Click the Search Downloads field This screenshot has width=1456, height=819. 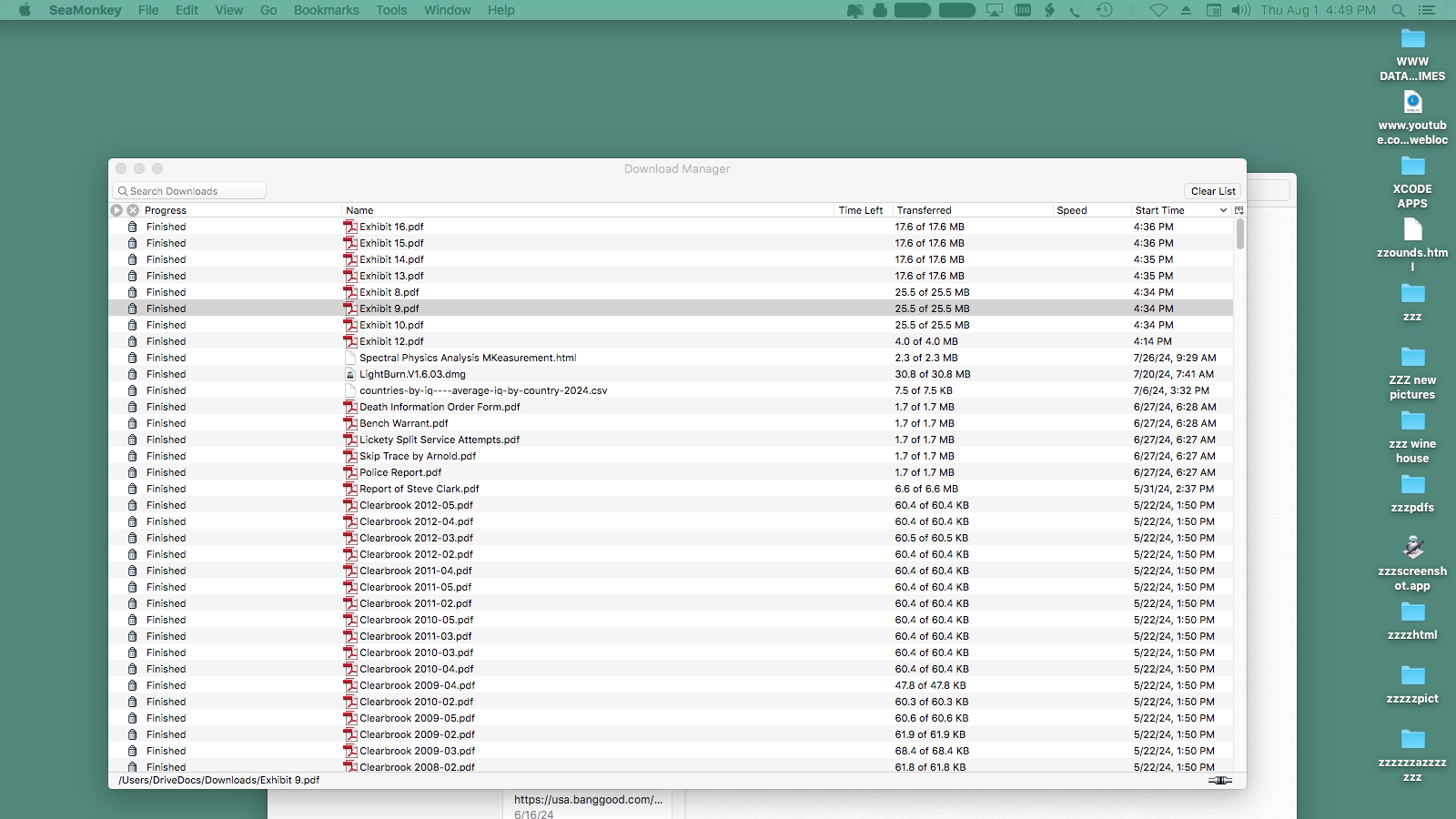click(x=189, y=191)
